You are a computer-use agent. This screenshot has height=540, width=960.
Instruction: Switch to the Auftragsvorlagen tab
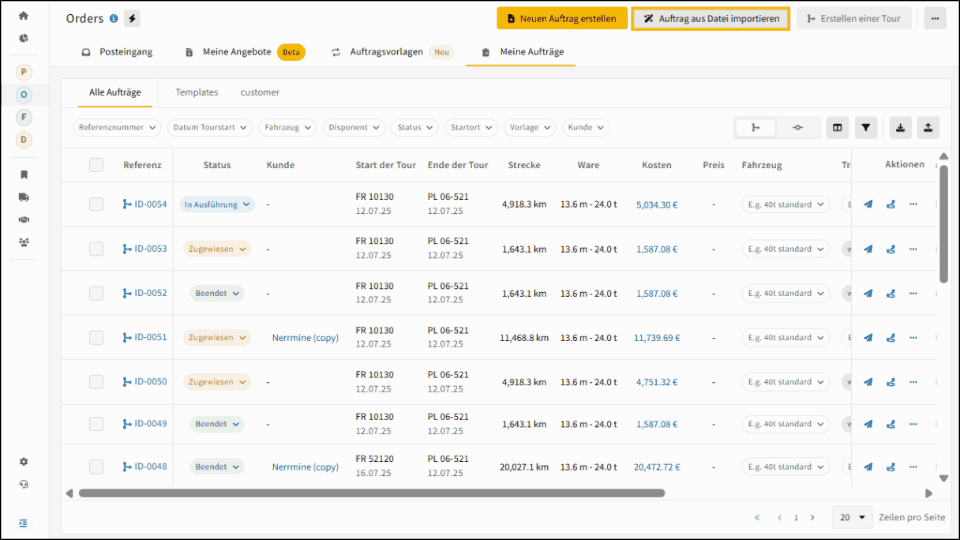tap(392, 52)
